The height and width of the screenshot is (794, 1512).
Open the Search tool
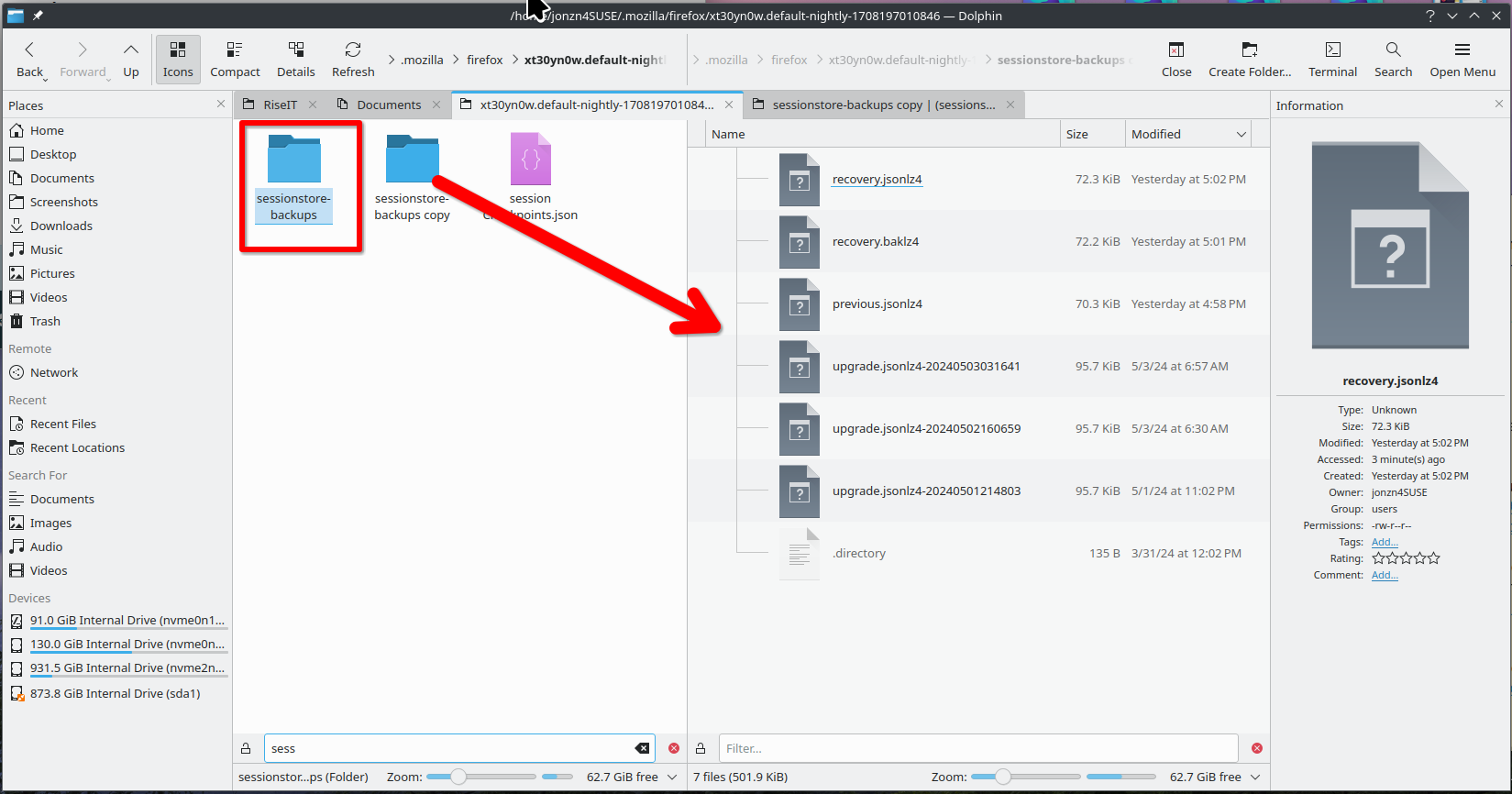[1393, 60]
